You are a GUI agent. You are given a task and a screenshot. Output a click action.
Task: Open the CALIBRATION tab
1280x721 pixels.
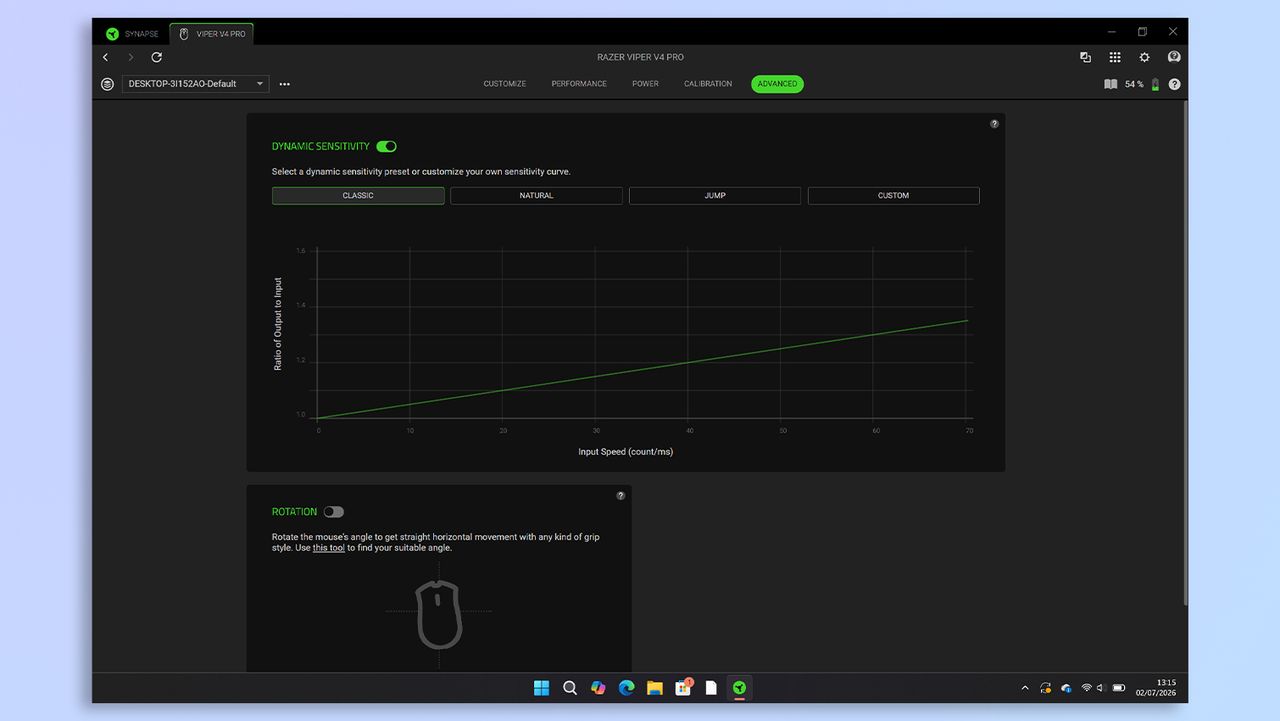click(x=708, y=84)
